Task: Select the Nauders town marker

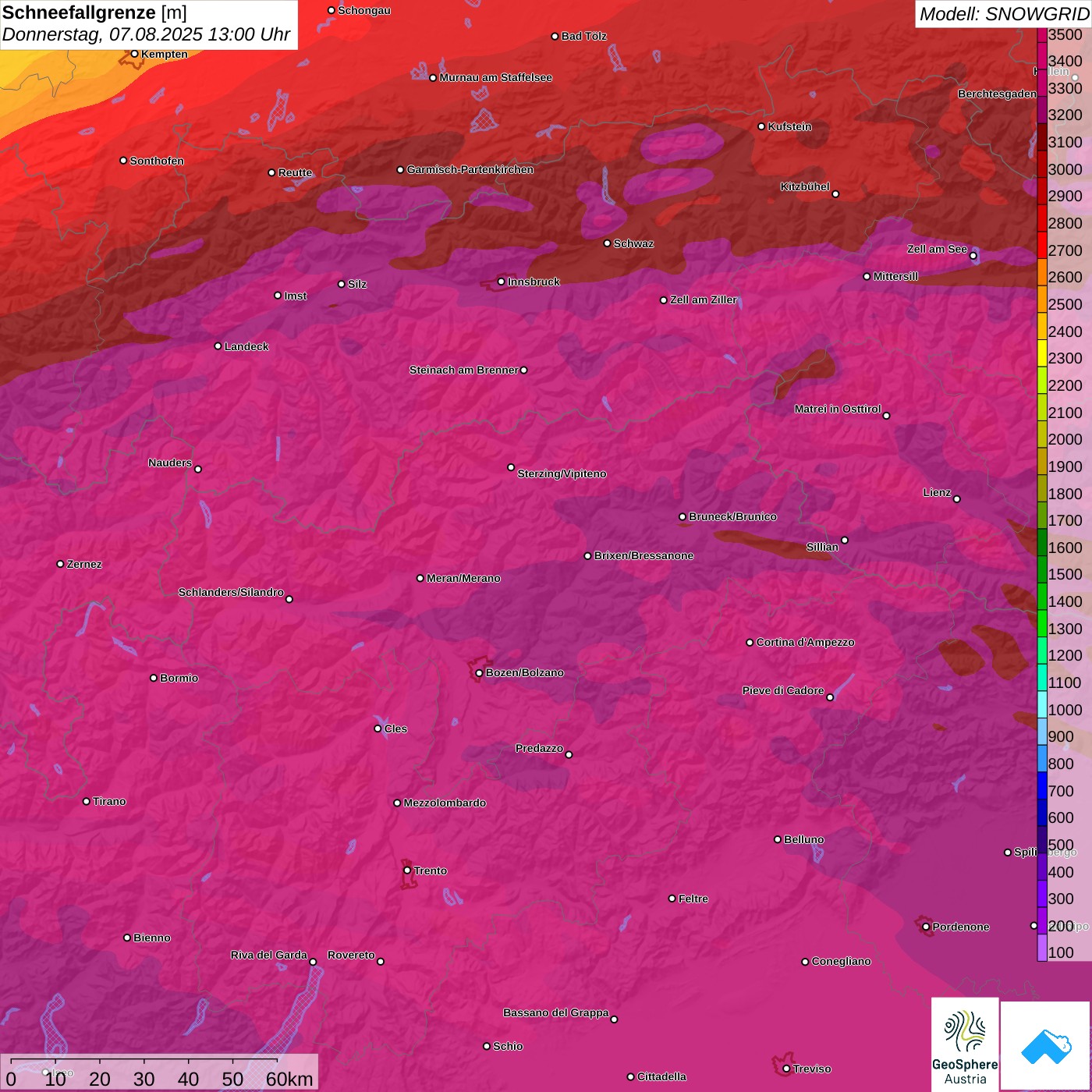Action: pos(198,470)
